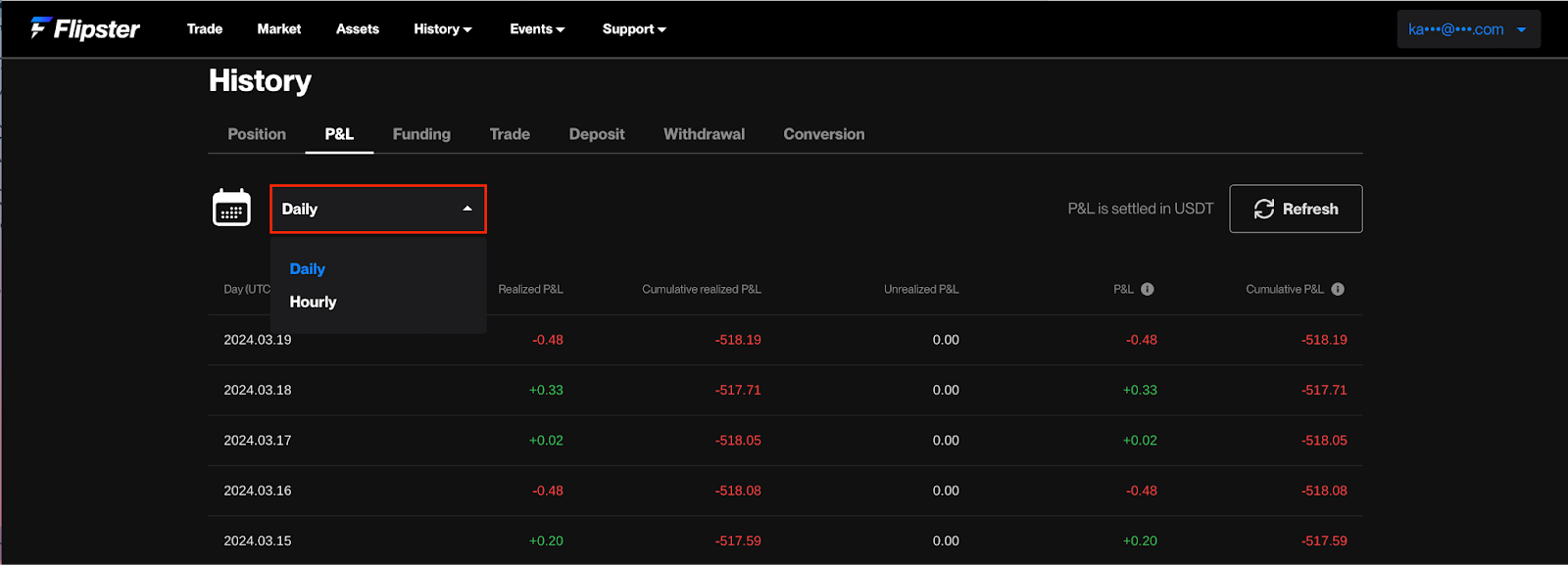Expand the account email dropdown

pos(1467,29)
